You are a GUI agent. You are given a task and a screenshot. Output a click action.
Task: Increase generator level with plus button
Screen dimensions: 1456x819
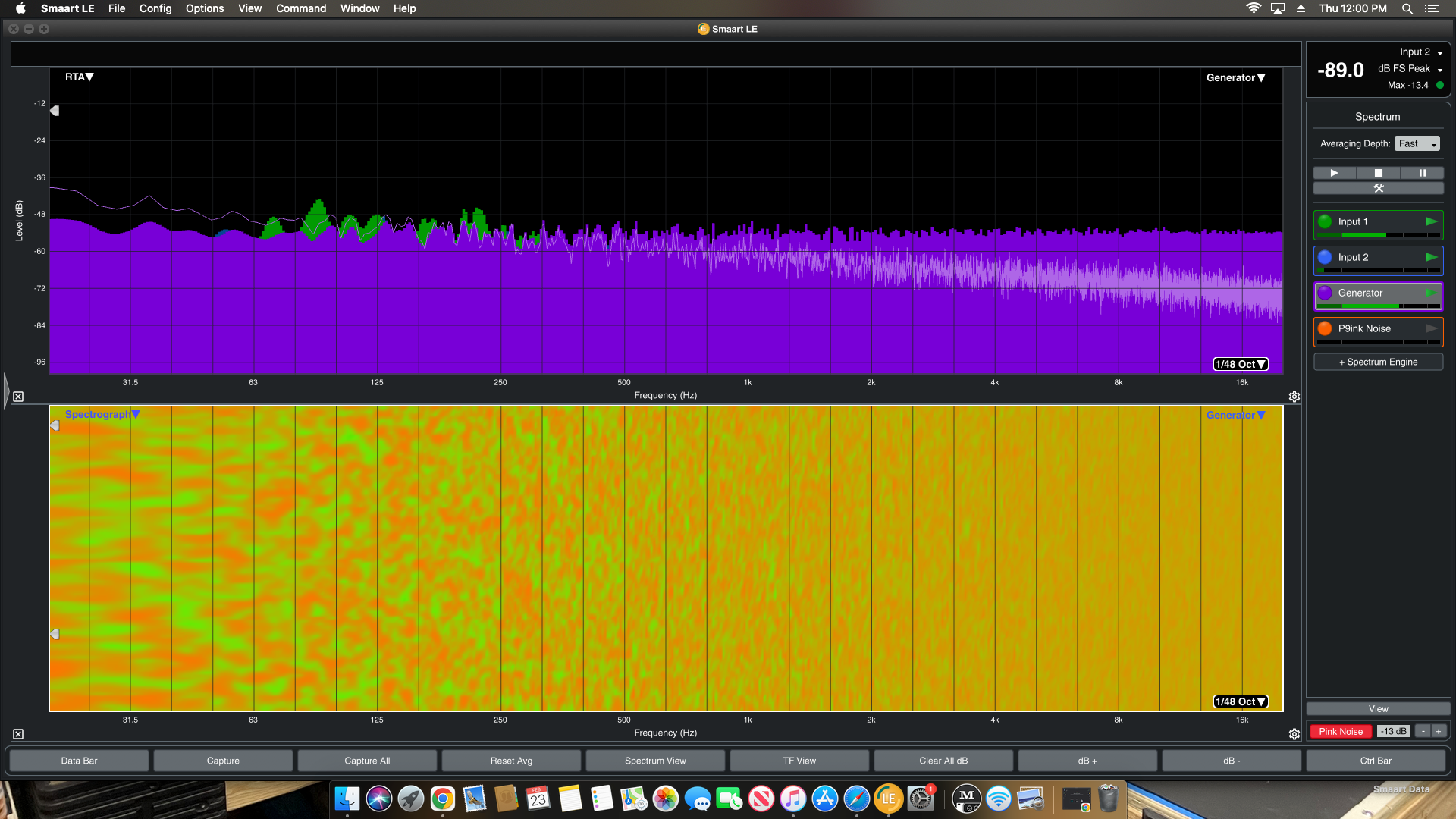1439,731
